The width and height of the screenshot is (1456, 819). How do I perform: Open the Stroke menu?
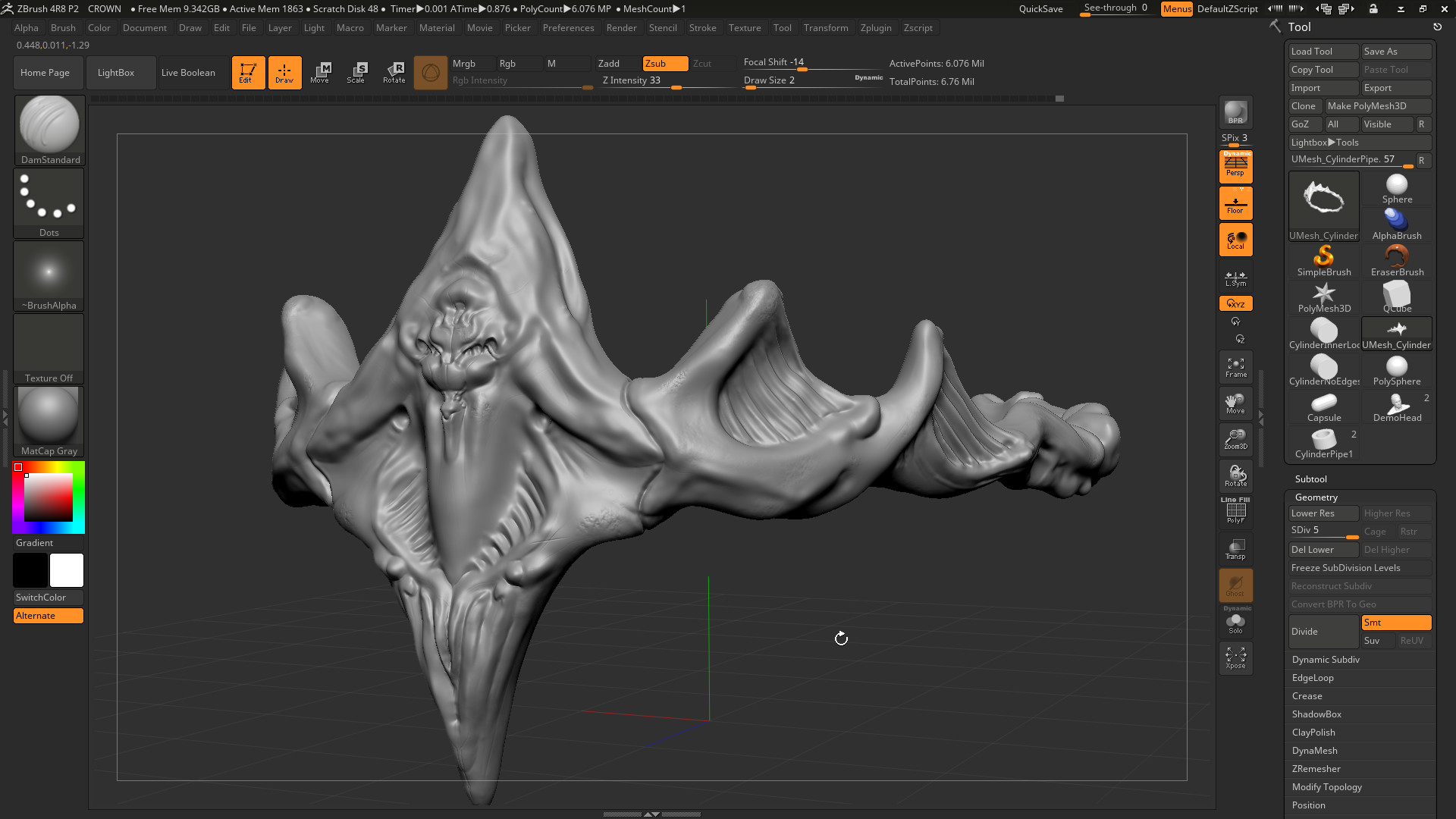pos(702,28)
